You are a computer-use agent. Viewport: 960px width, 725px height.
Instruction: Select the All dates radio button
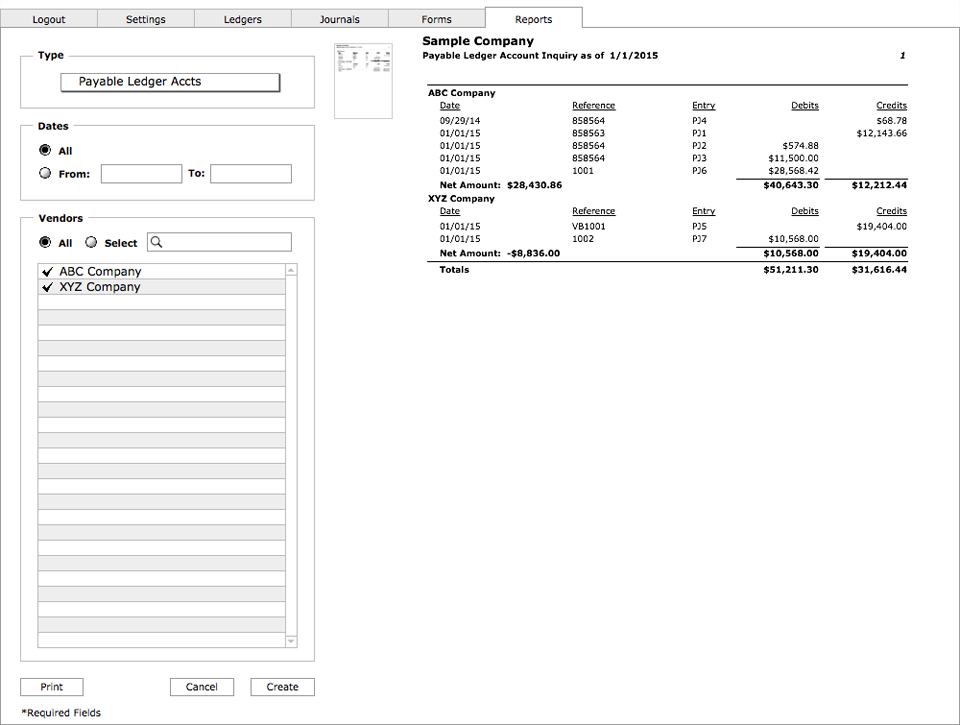pos(45,150)
